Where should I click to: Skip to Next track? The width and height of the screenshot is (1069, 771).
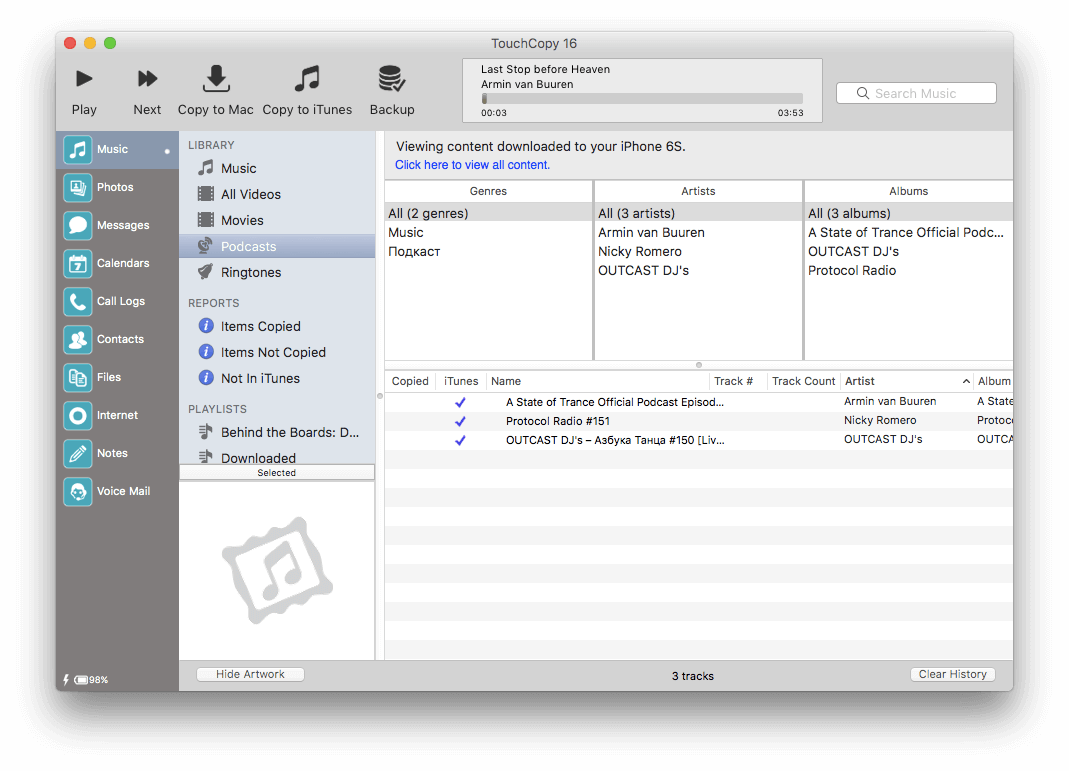pyautogui.click(x=147, y=79)
